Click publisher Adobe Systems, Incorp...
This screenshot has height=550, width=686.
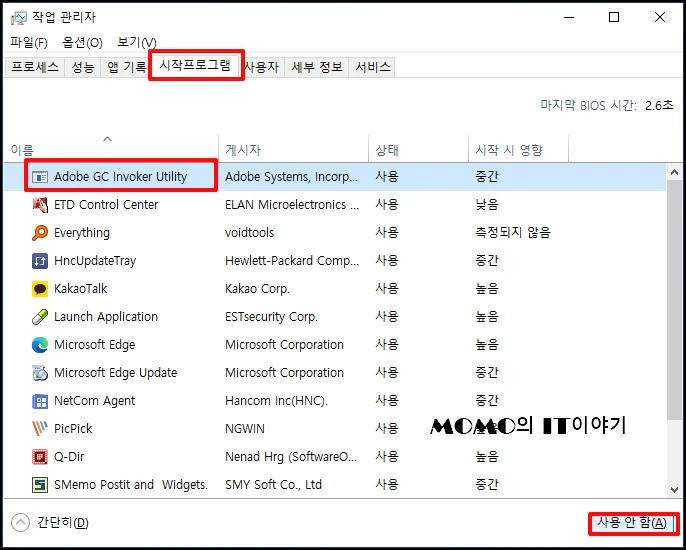tap(292, 177)
